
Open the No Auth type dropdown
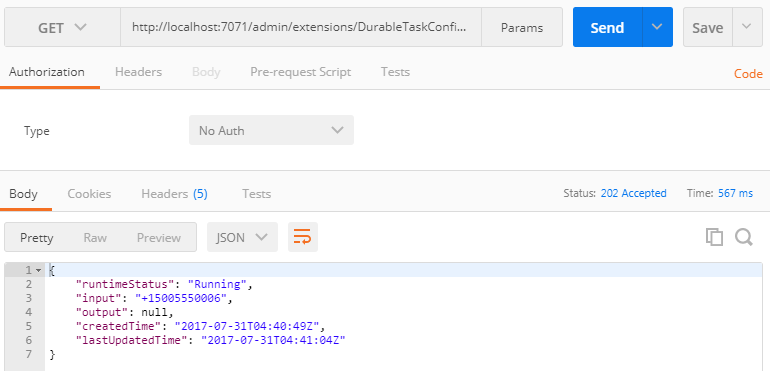coord(271,130)
